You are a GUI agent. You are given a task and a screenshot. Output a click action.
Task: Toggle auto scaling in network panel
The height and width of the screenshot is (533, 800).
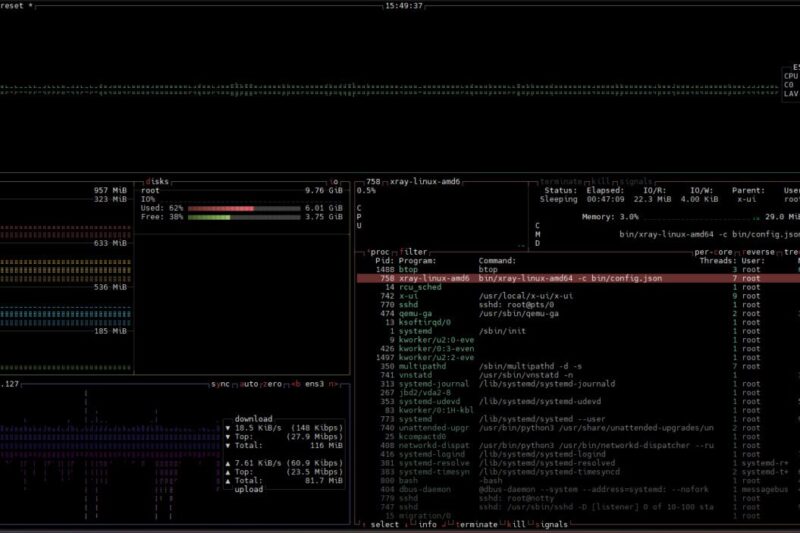pos(246,384)
